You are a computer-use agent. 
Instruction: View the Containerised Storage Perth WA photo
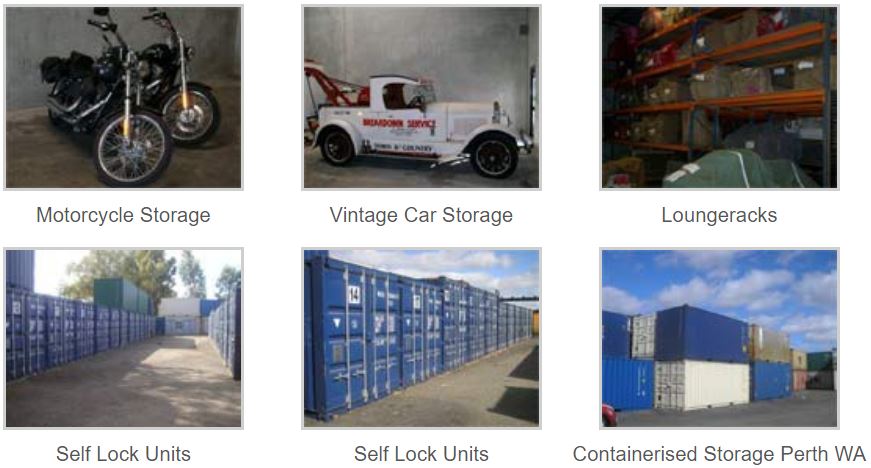point(719,339)
